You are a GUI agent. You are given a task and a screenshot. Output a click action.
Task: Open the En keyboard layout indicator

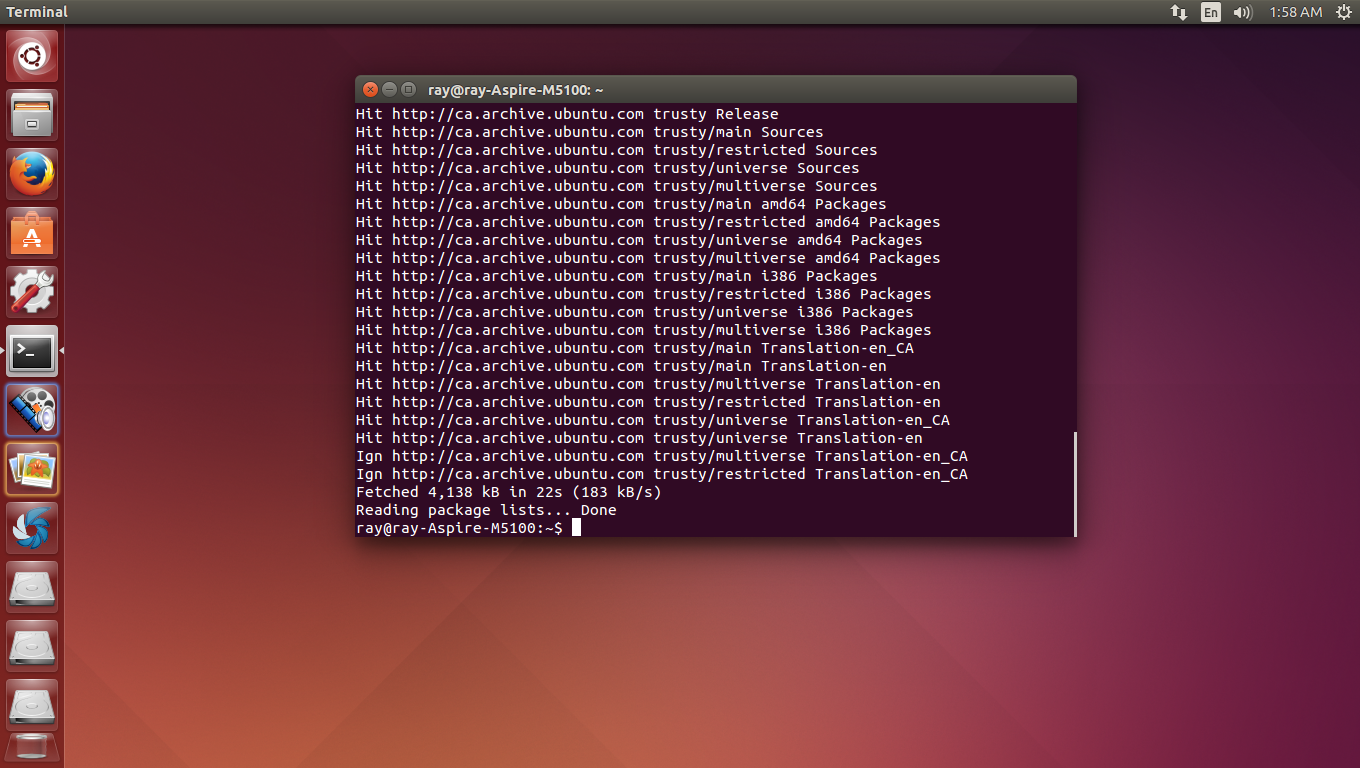1211,12
